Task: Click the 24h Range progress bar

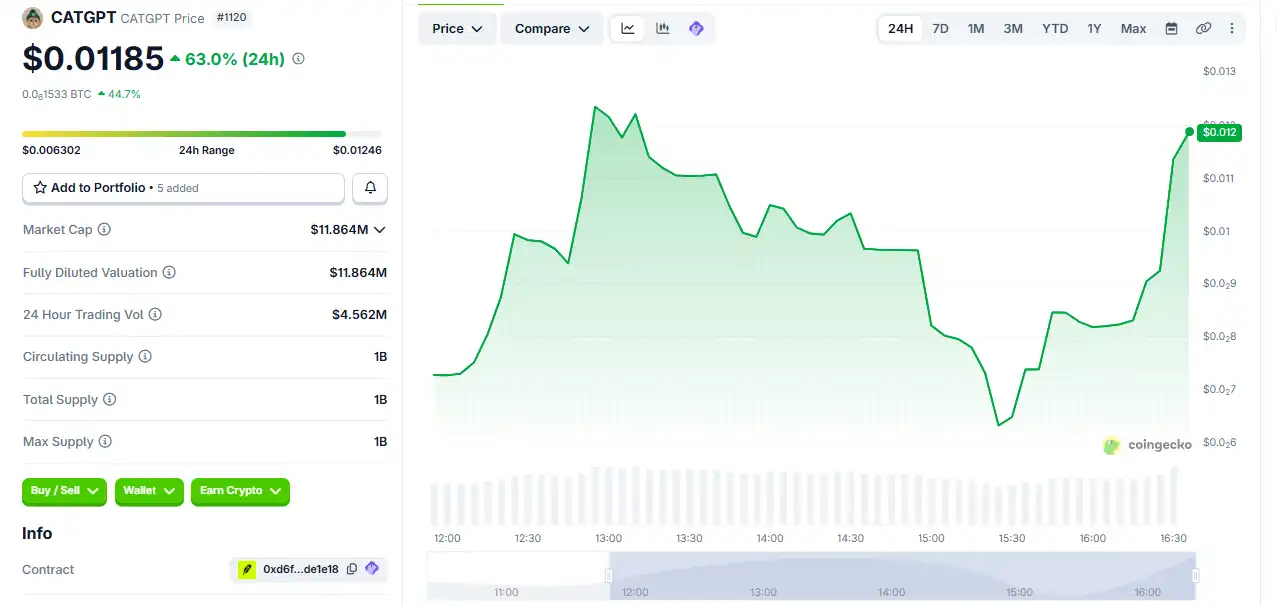Action: tap(202, 134)
